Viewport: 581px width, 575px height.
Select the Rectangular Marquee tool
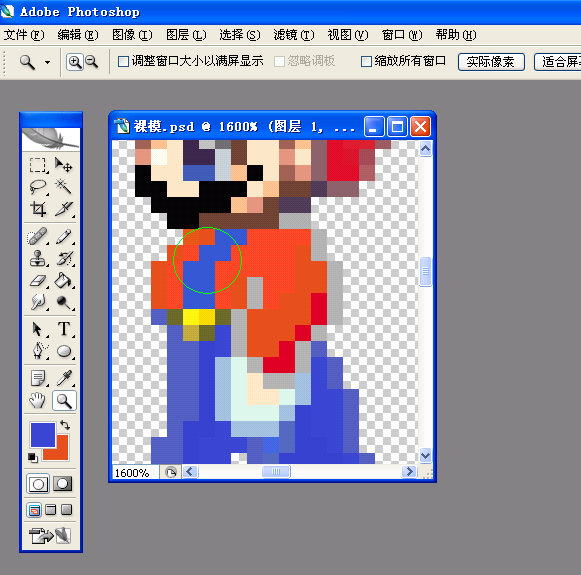pyautogui.click(x=38, y=165)
